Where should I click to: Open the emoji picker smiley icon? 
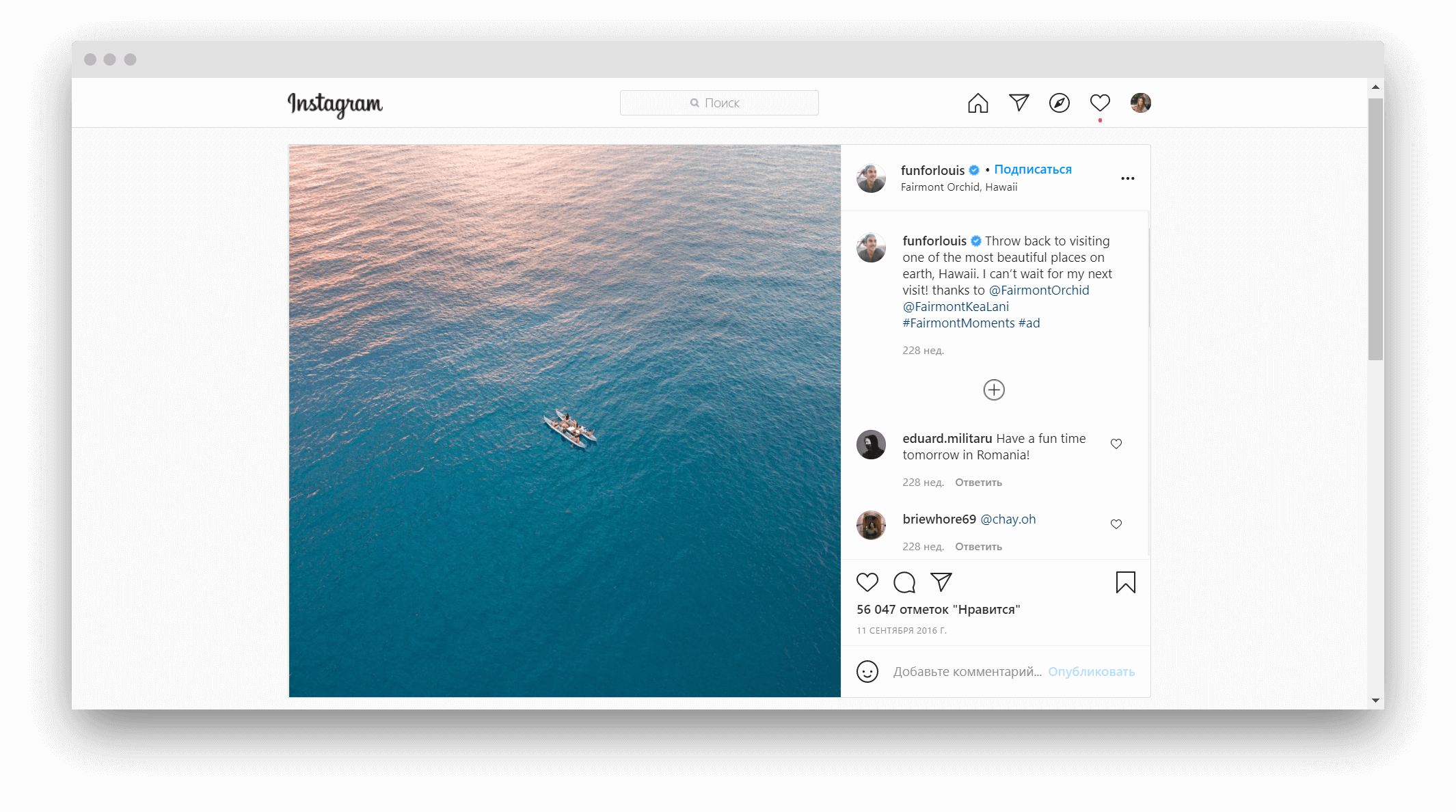point(867,671)
